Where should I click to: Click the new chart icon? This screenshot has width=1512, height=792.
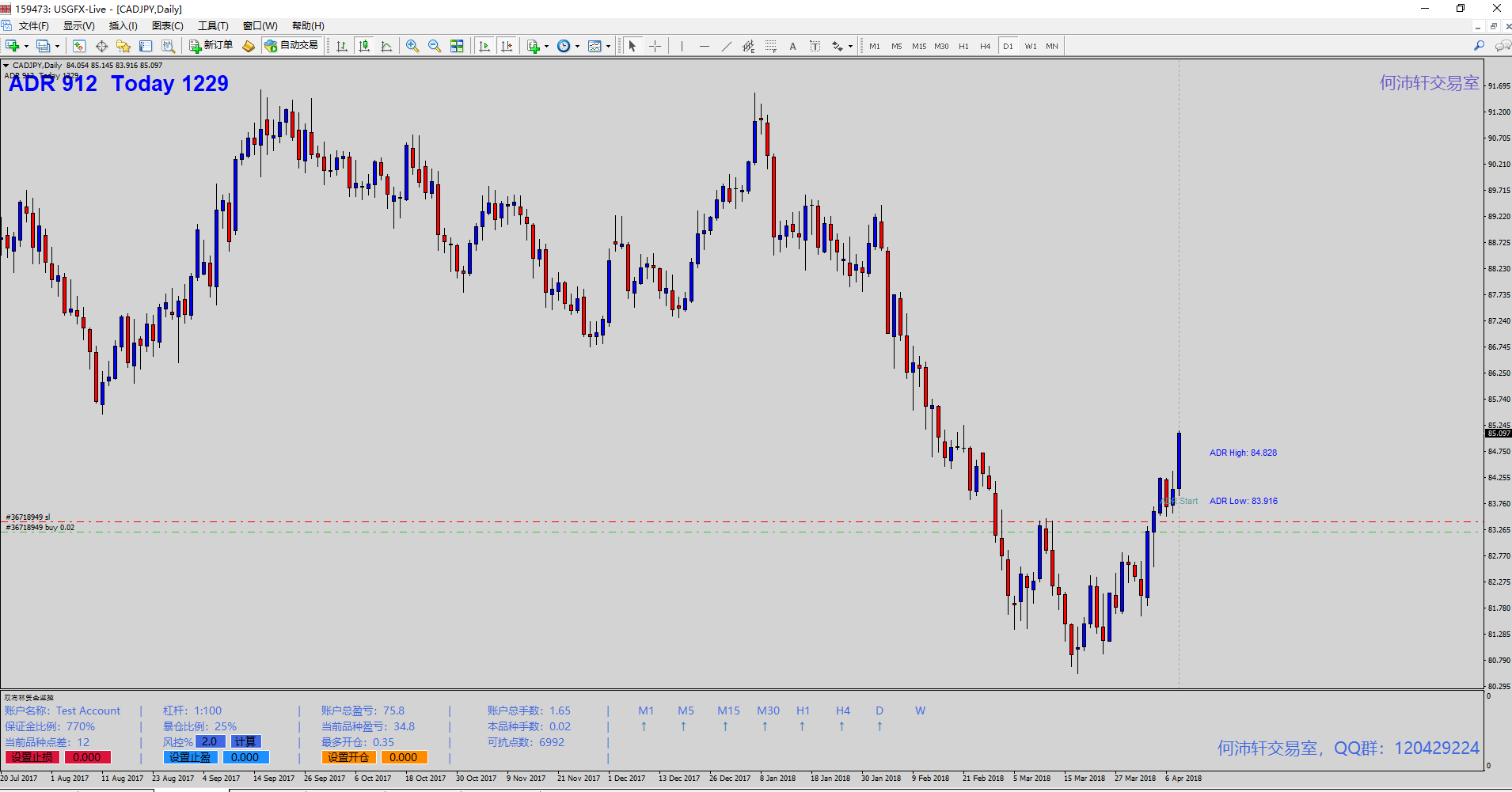(13, 46)
